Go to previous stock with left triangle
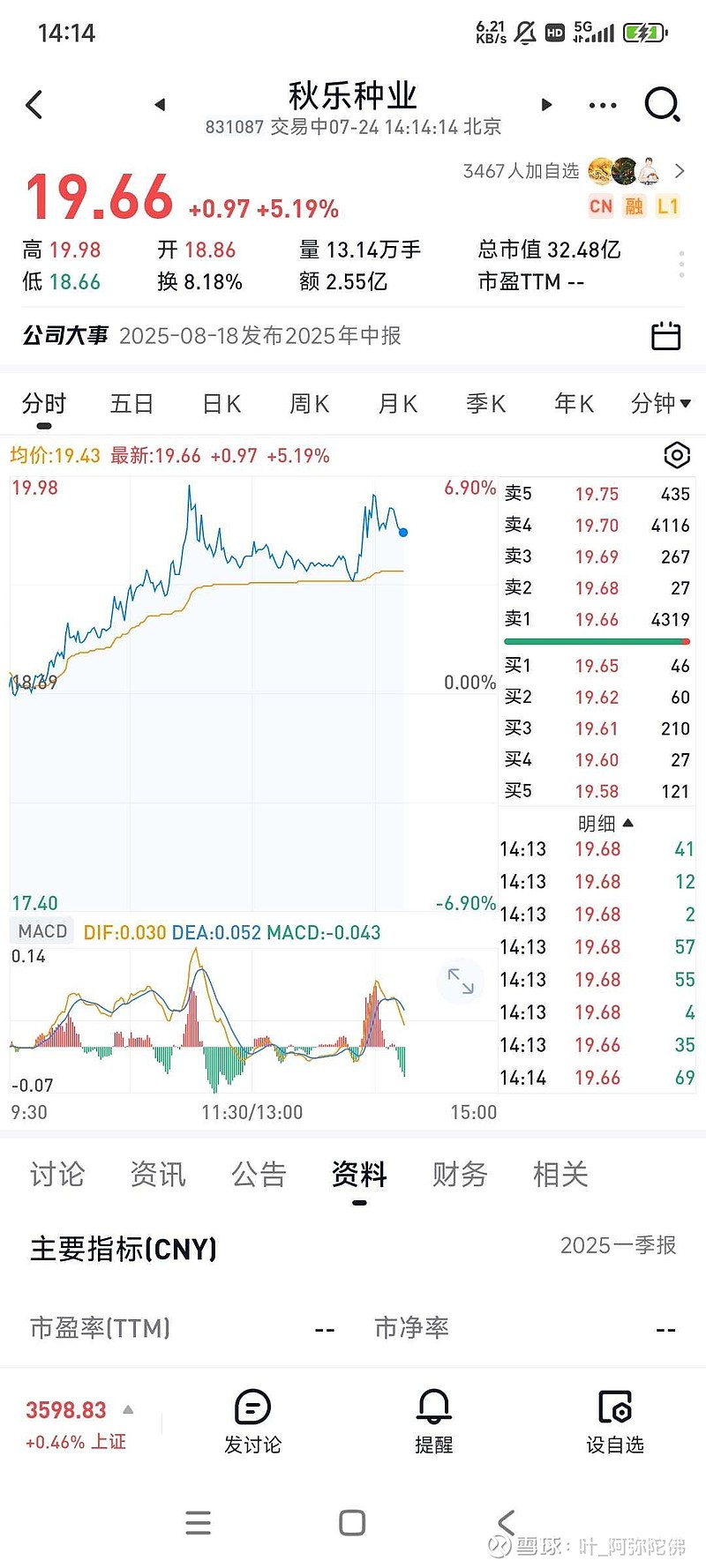 pyautogui.click(x=160, y=105)
